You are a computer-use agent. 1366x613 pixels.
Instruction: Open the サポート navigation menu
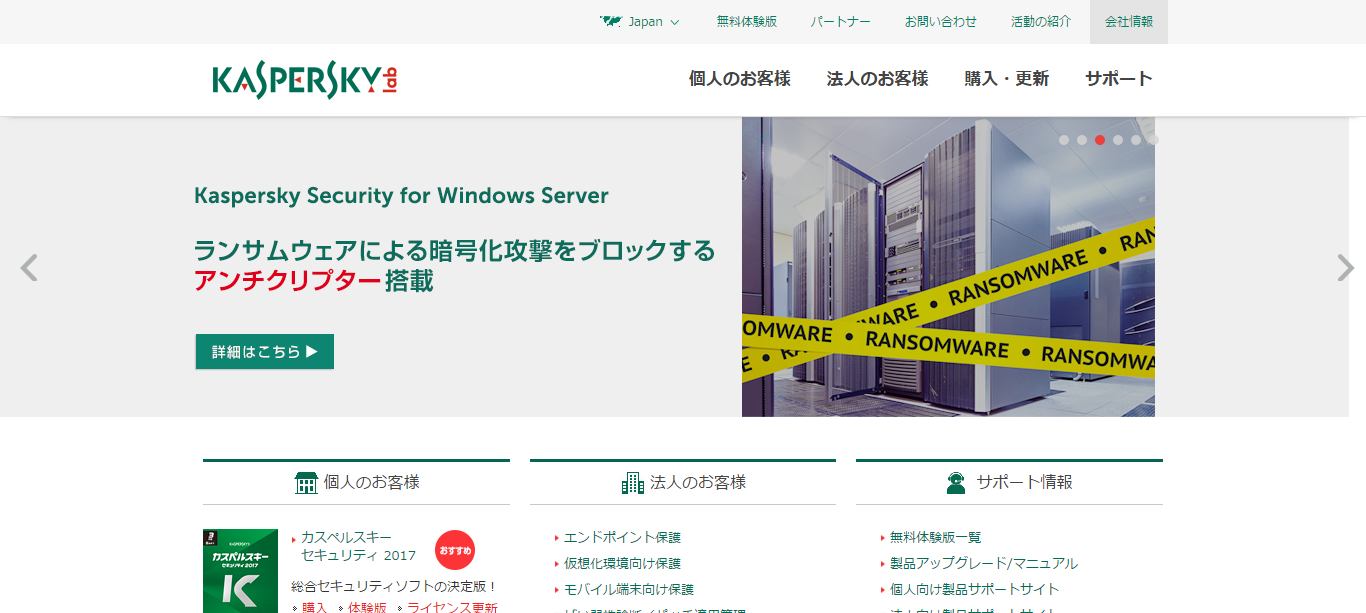(1119, 79)
